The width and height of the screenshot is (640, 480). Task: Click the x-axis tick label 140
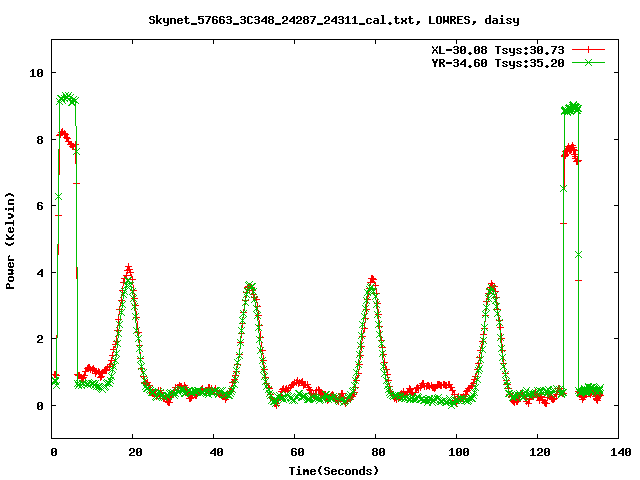(621, 452)
